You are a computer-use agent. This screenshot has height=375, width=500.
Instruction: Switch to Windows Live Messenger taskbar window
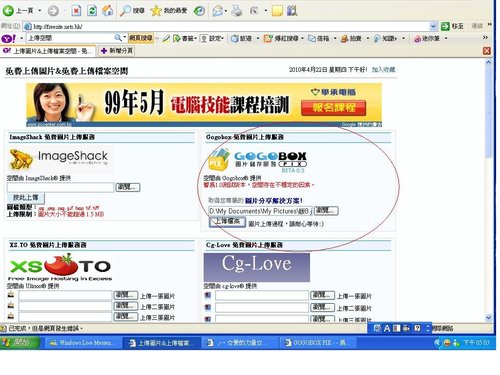tap(82, 343)
